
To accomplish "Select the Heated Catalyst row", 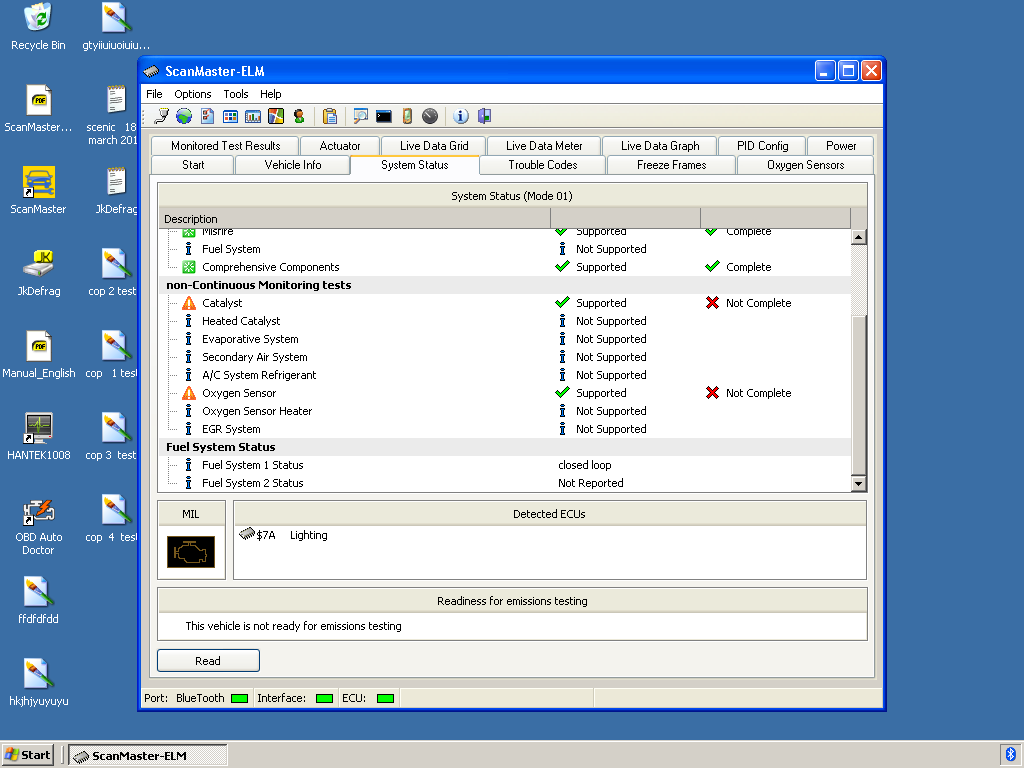I will point(505,321).
